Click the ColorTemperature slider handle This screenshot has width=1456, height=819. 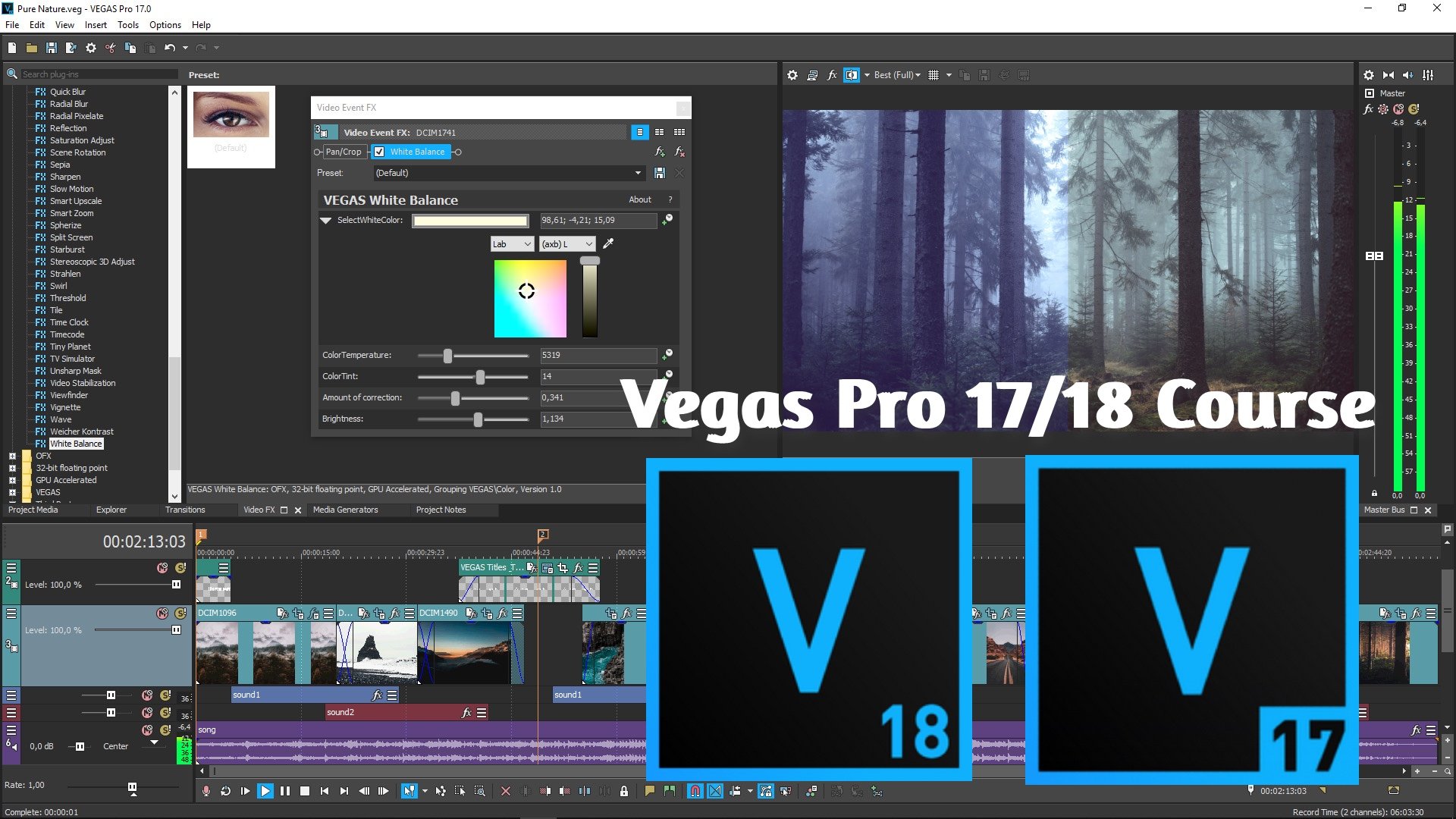447,356
